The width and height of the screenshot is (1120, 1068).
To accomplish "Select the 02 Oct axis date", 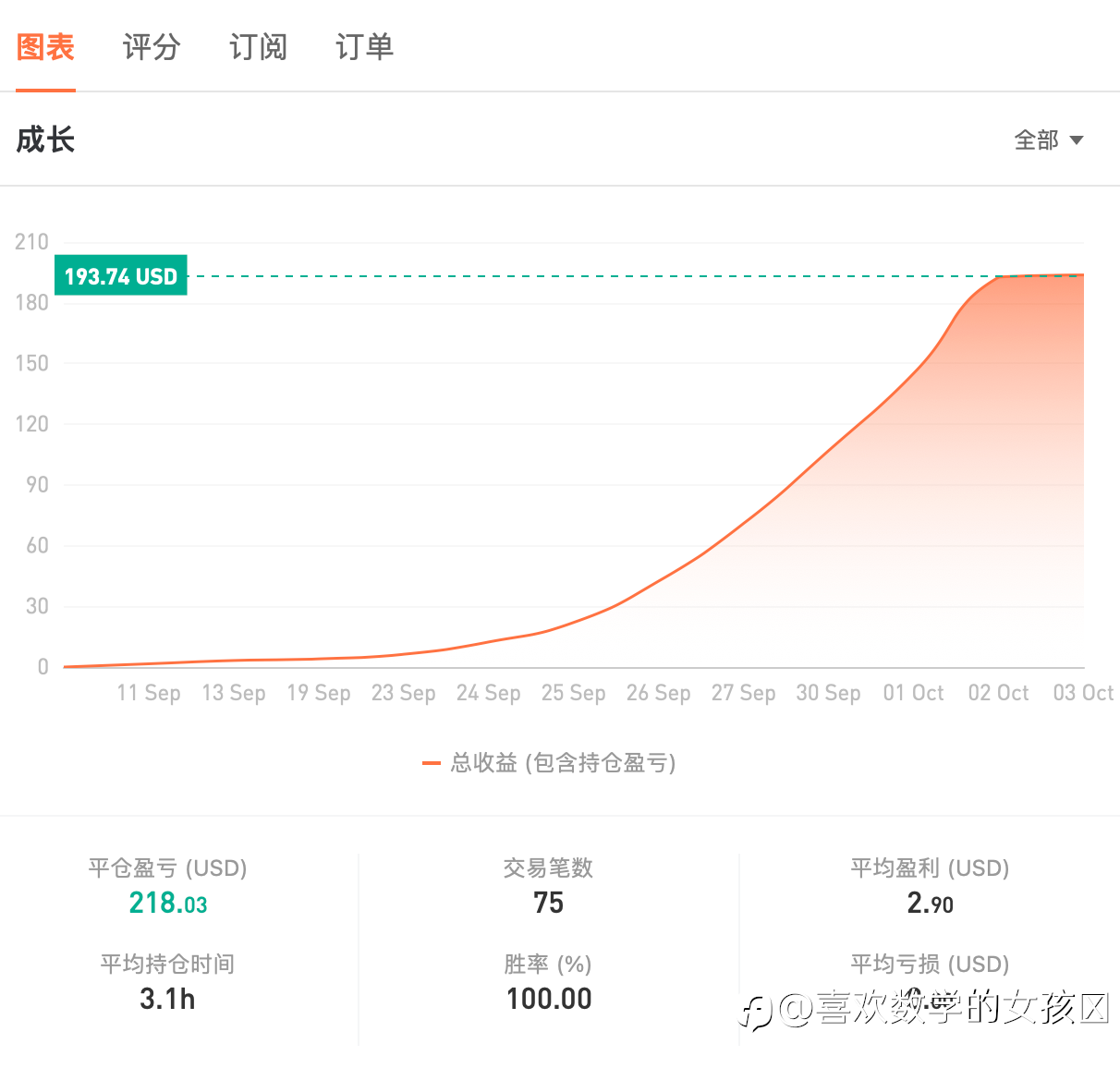I will coord(999,693).
